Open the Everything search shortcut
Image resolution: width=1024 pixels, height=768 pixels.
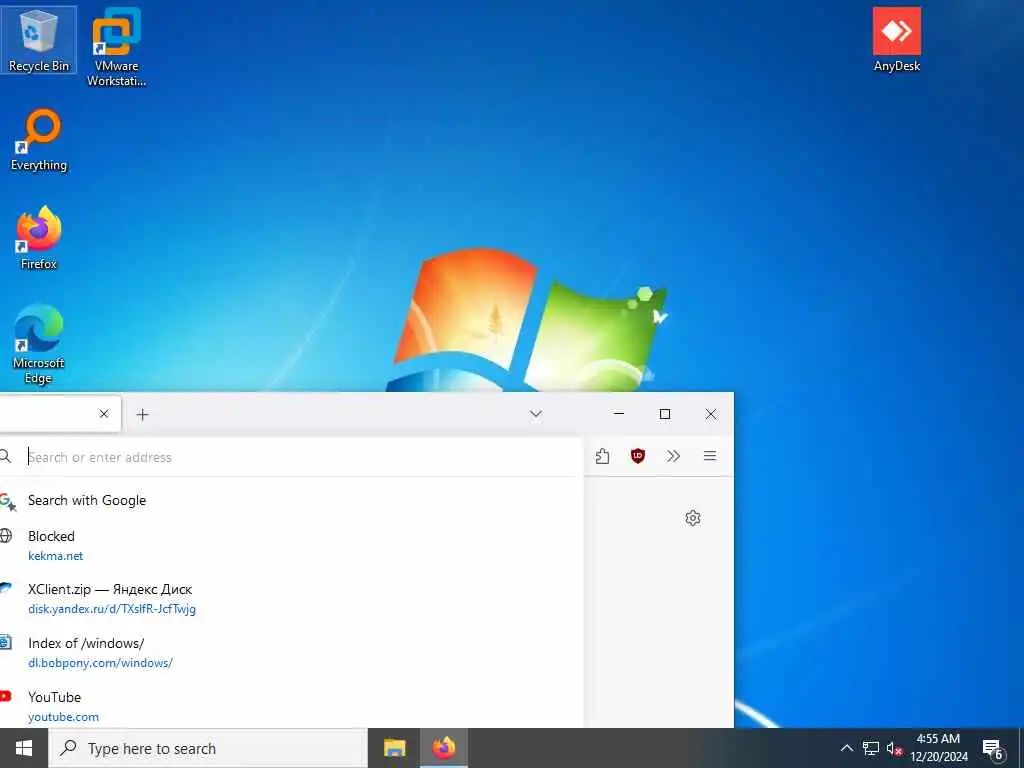[x=39, y=140]
